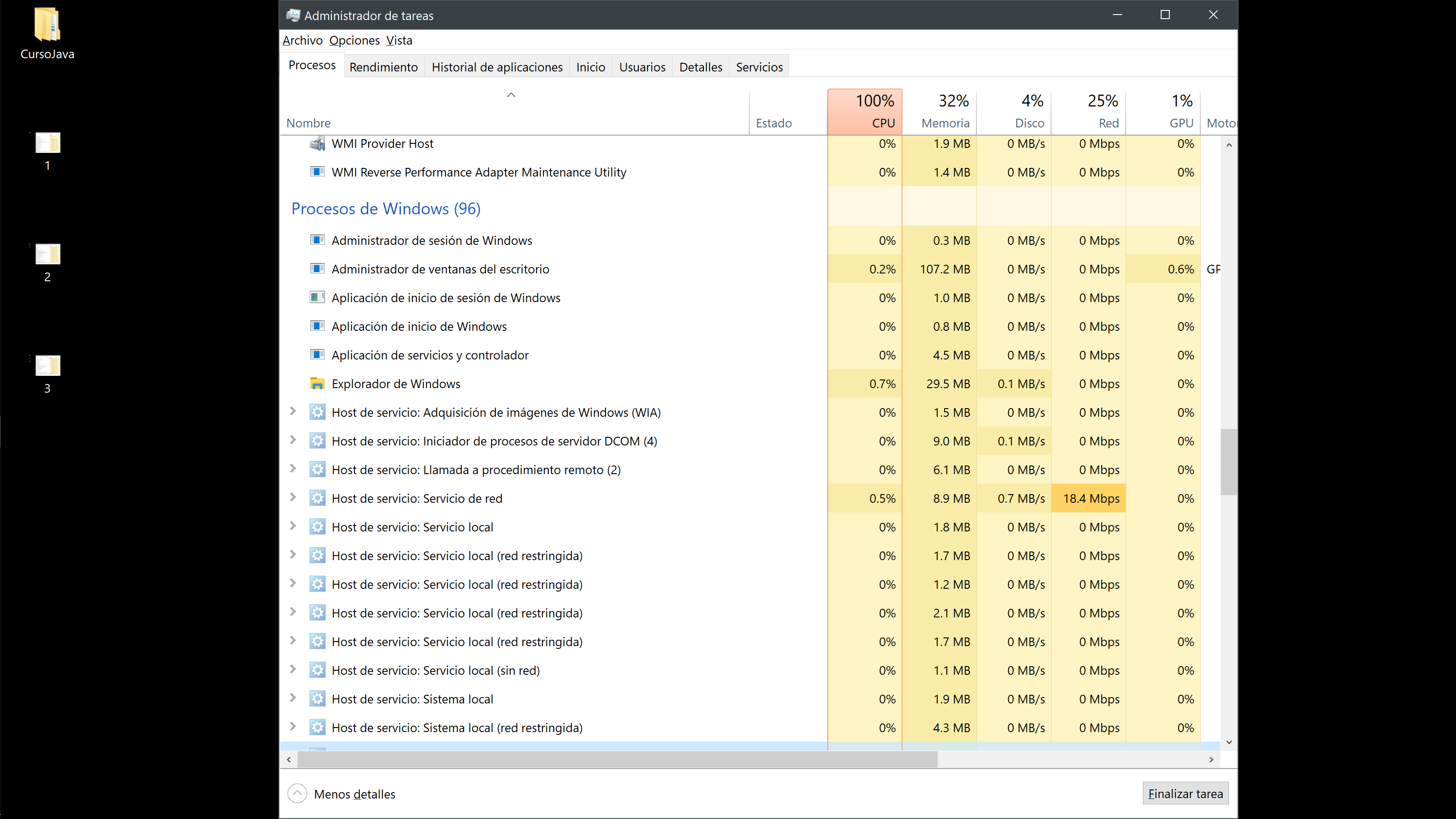Click Aplicación de inicio de sesión icon
The height and width of the screenshot is (819, 1456).
point(317,298)
